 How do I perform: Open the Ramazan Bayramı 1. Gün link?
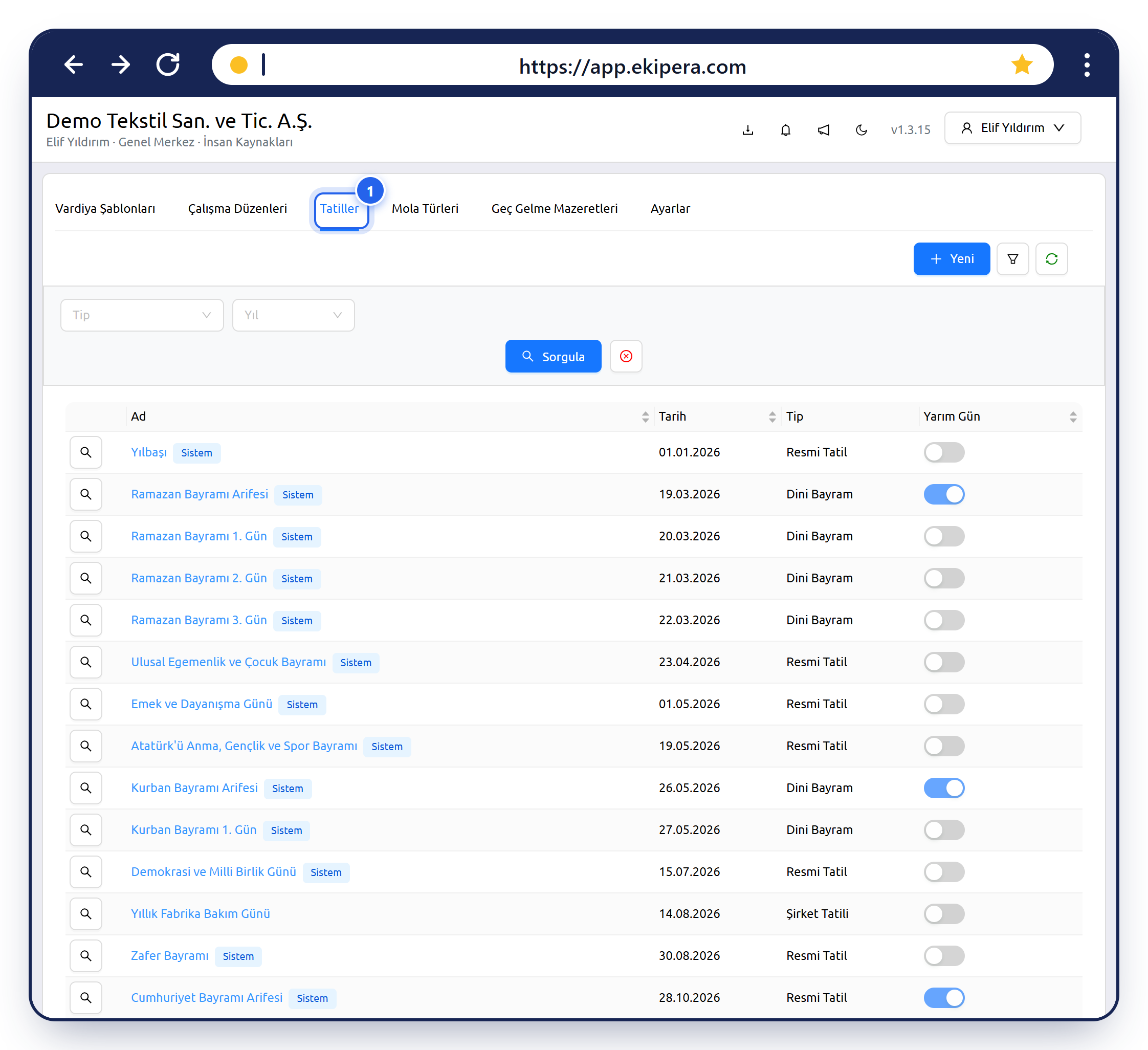pyautogui.click(x=198, y=536)
